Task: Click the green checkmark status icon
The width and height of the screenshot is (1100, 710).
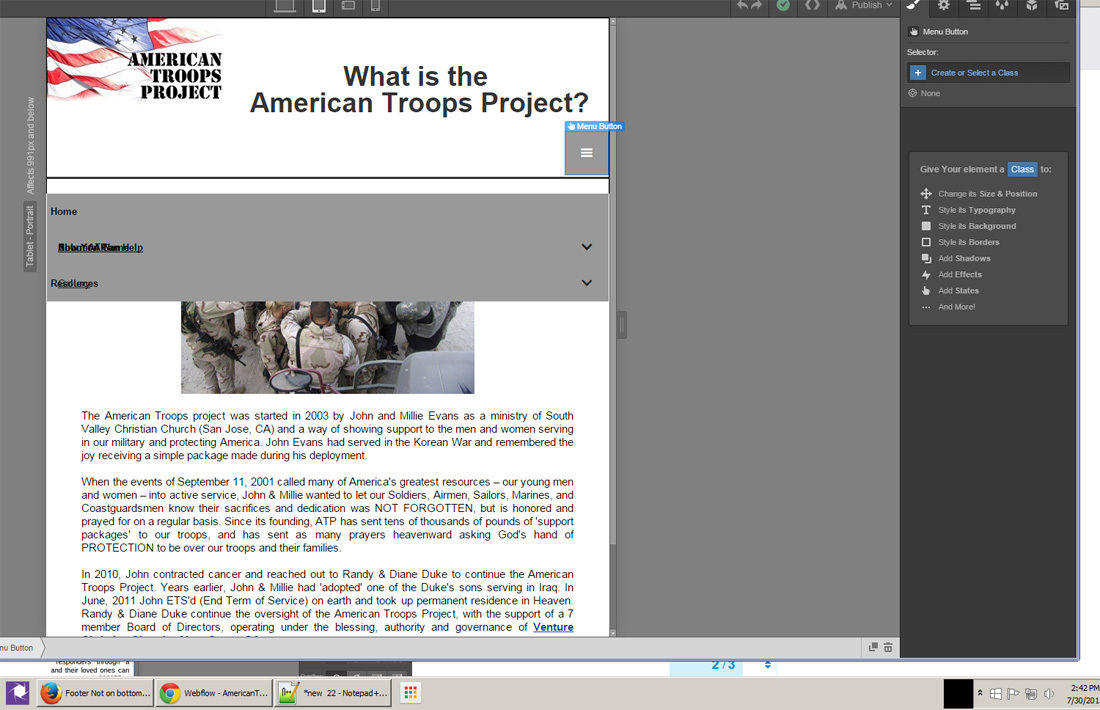Action: pyautogui.click(x=783, y=5)
